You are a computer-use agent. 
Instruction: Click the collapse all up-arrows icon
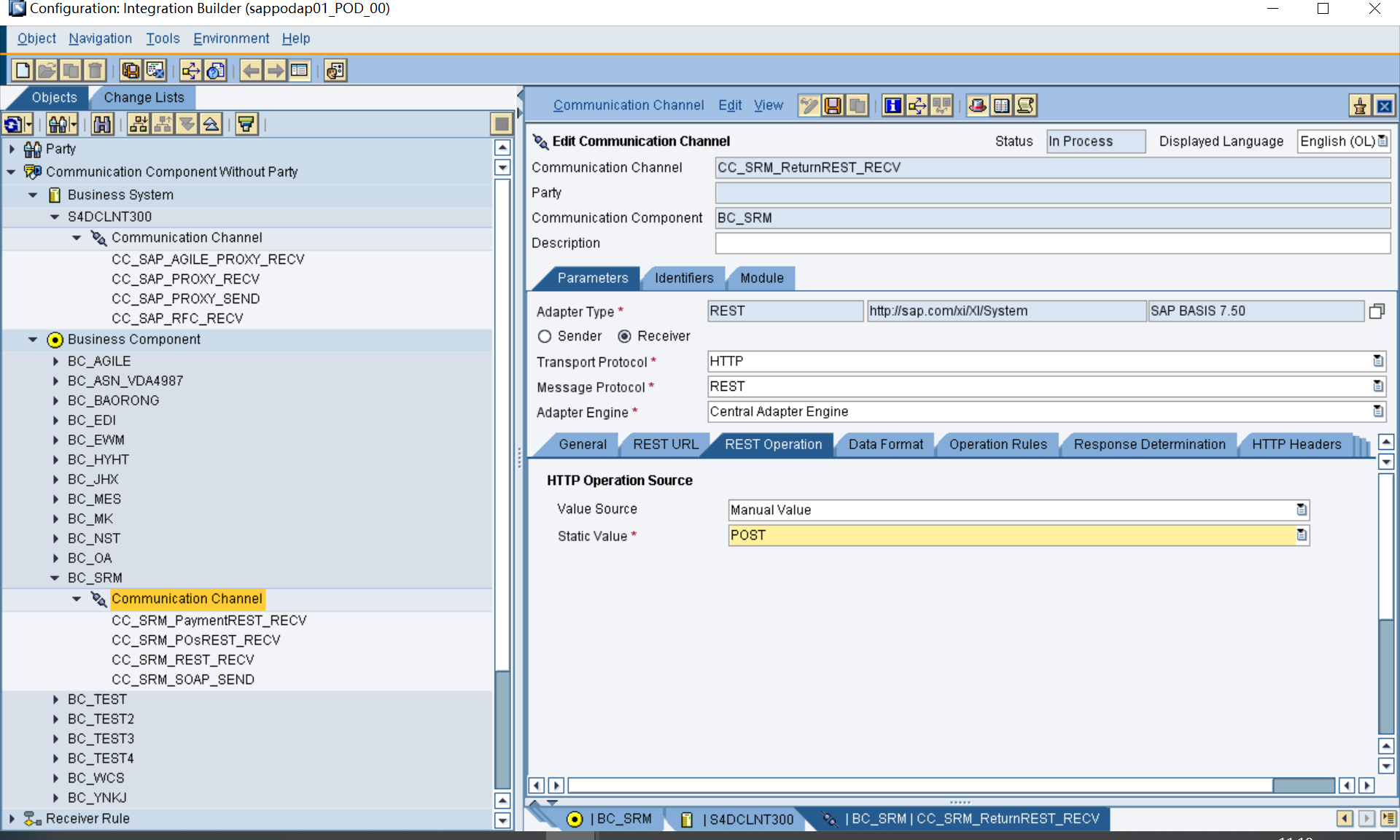(211, 125)
